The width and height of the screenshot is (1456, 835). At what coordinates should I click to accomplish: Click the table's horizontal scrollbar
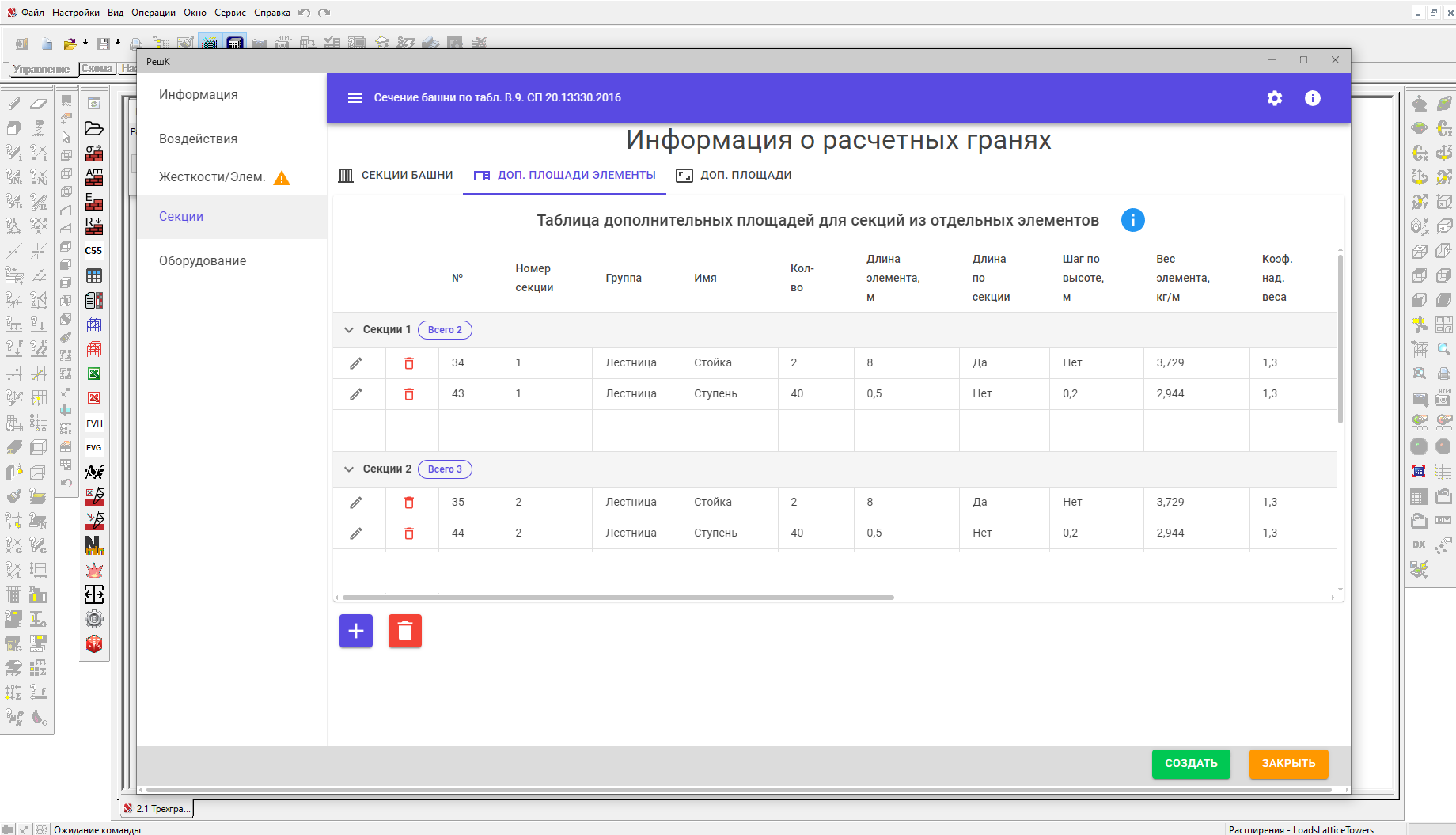tap(617, 598)
